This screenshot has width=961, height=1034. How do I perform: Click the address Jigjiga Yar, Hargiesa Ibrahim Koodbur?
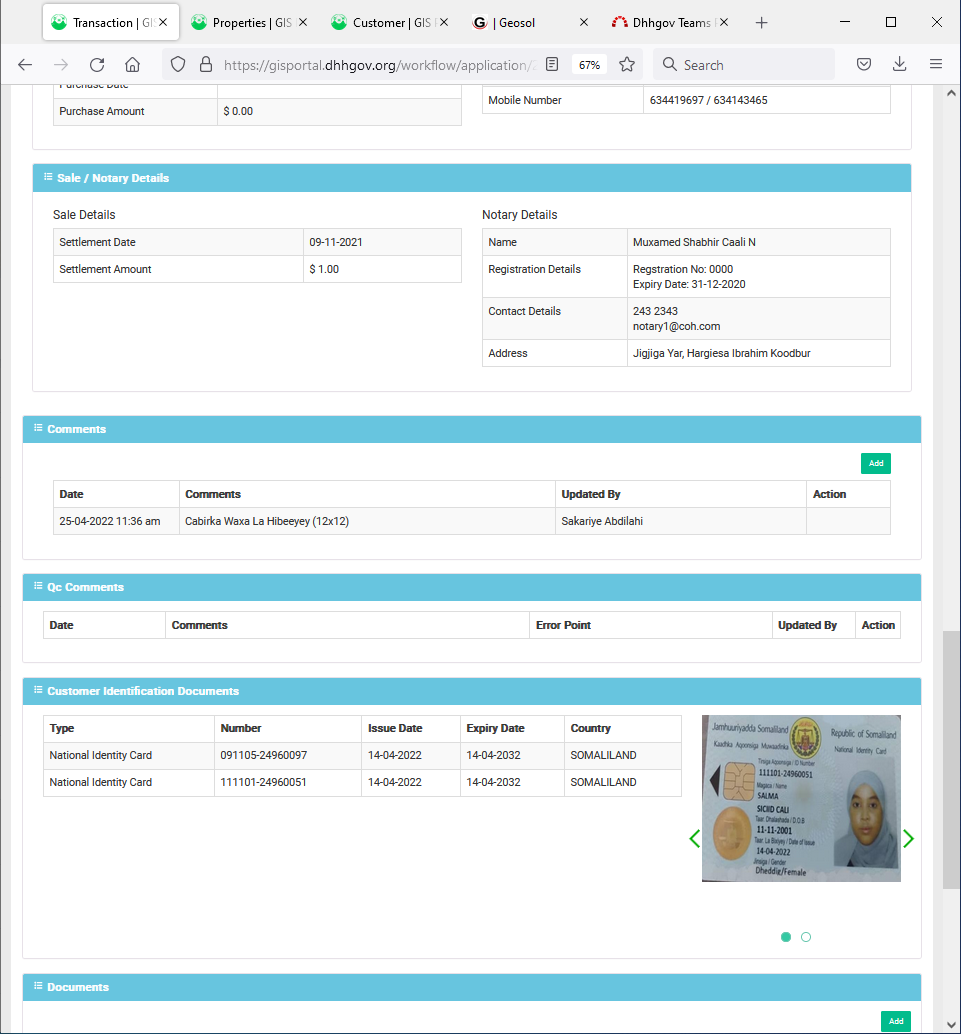point(722,353)
